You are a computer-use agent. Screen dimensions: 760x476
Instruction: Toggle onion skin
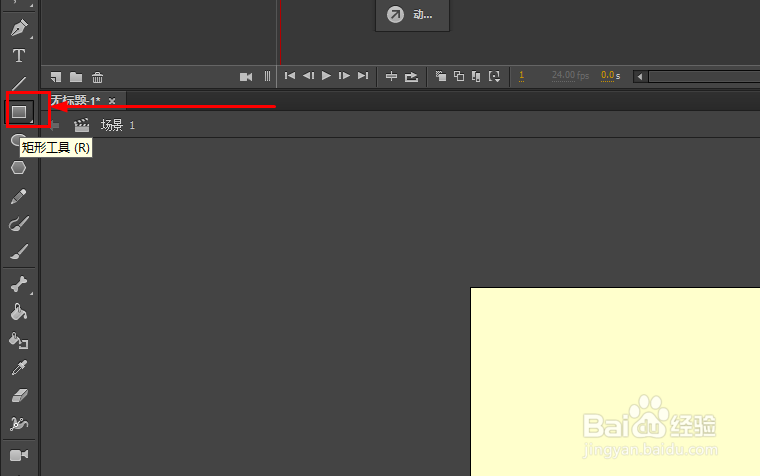(x=441, y=76)
